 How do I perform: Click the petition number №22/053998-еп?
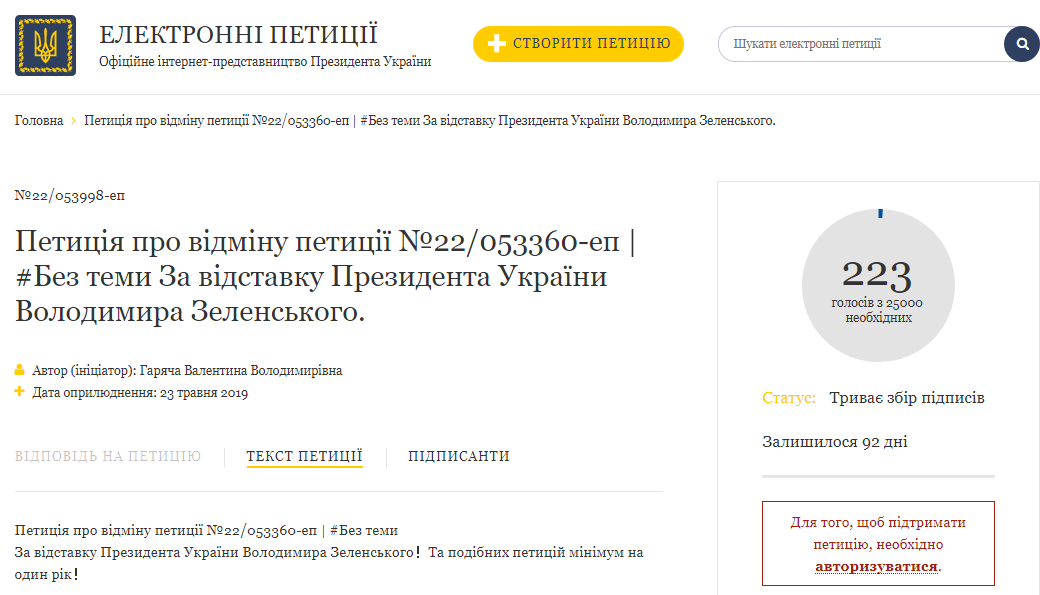click(70, 195)
